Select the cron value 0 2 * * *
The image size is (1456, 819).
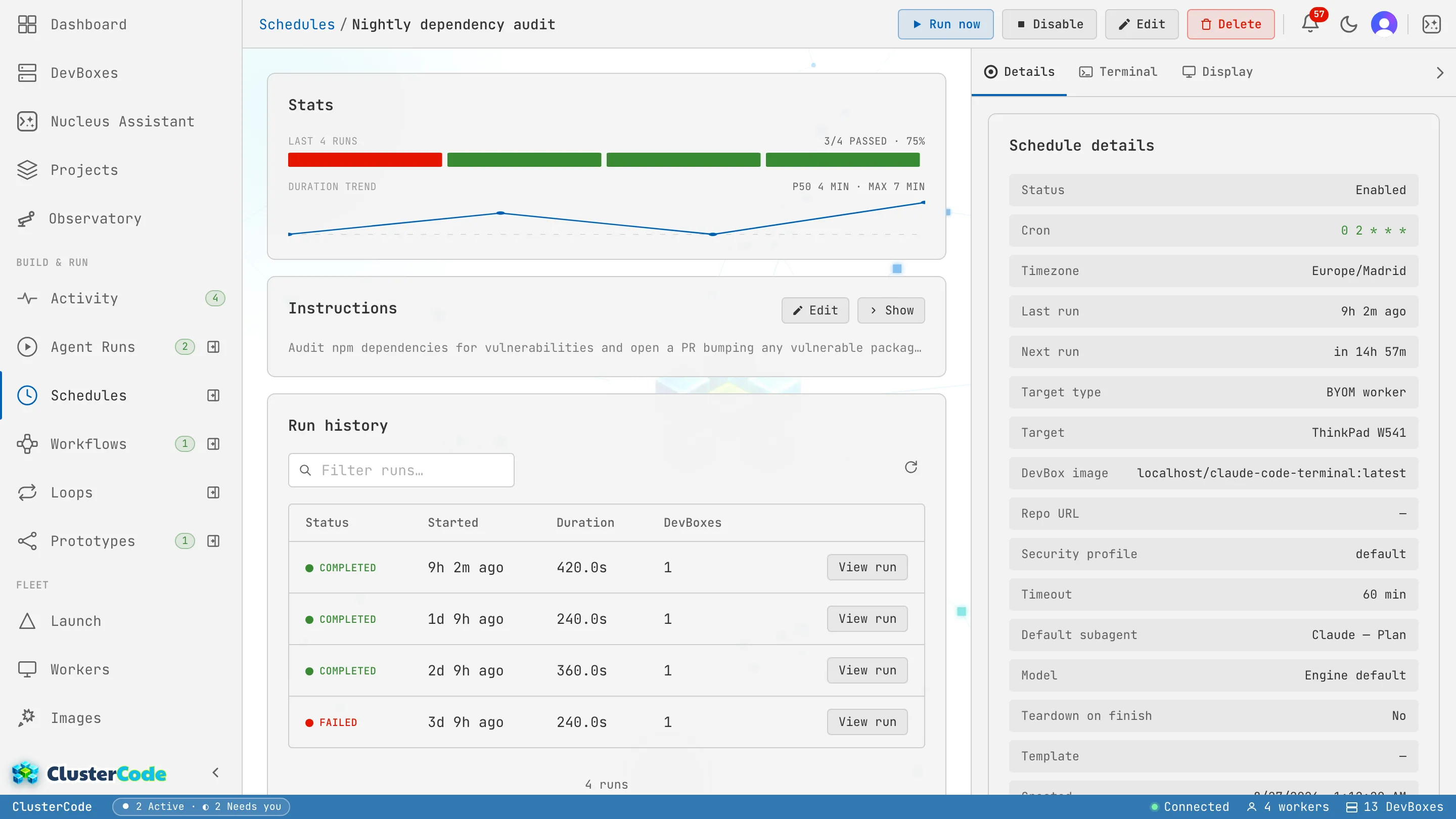[x=1373, y=231]
